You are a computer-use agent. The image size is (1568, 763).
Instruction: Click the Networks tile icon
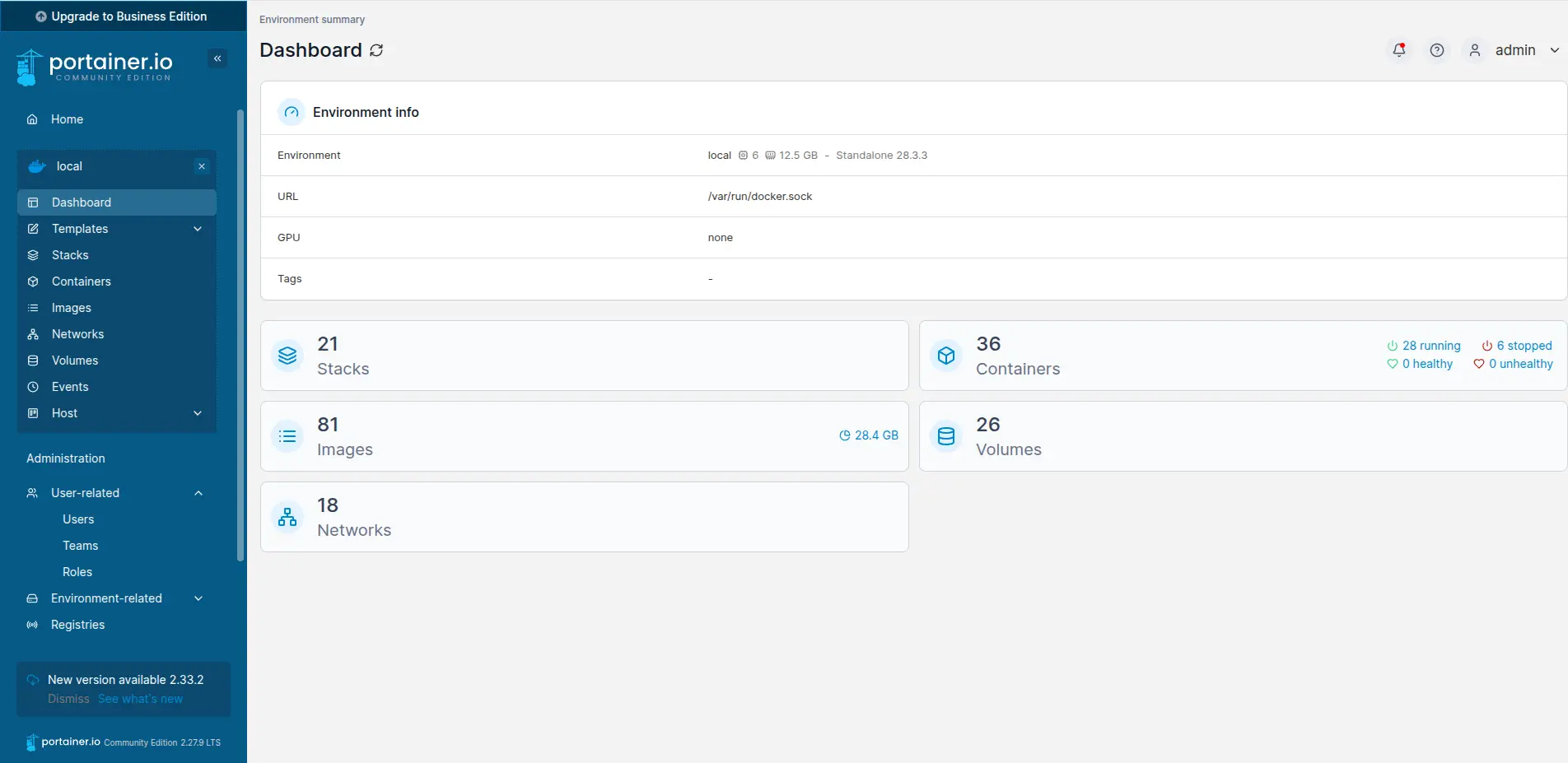tap(287, 517)
